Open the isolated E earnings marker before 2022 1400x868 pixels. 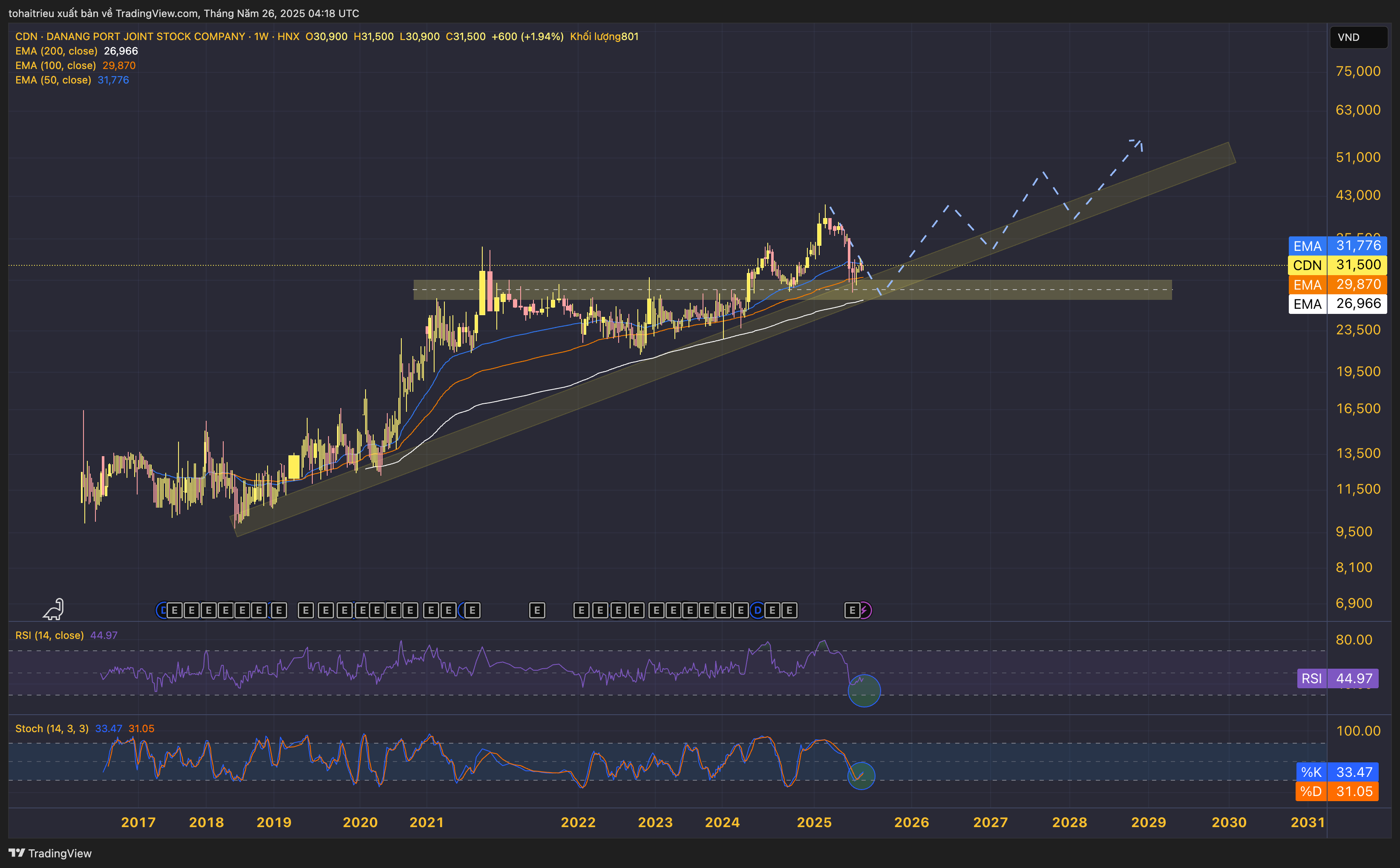(x=537, y=610)
